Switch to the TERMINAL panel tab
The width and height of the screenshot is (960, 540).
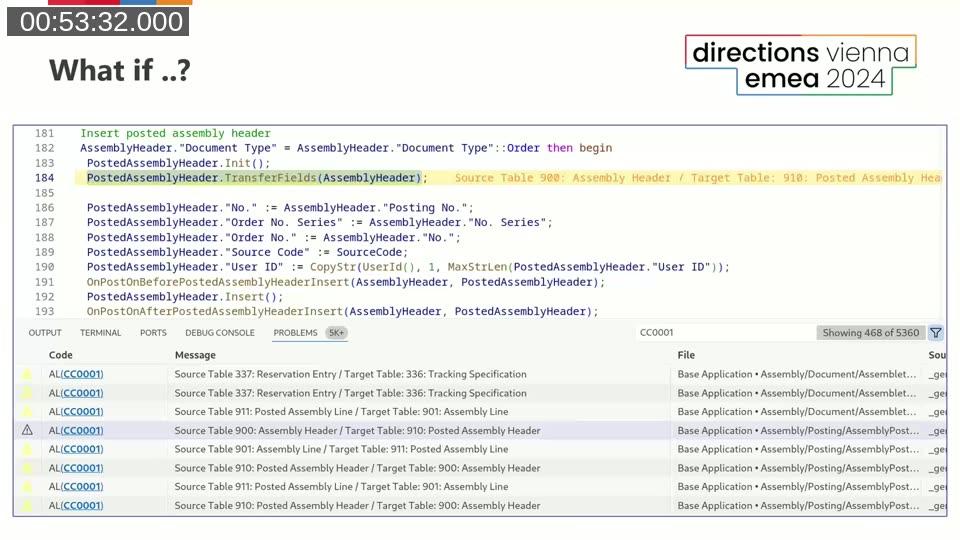tap(100, 332)
